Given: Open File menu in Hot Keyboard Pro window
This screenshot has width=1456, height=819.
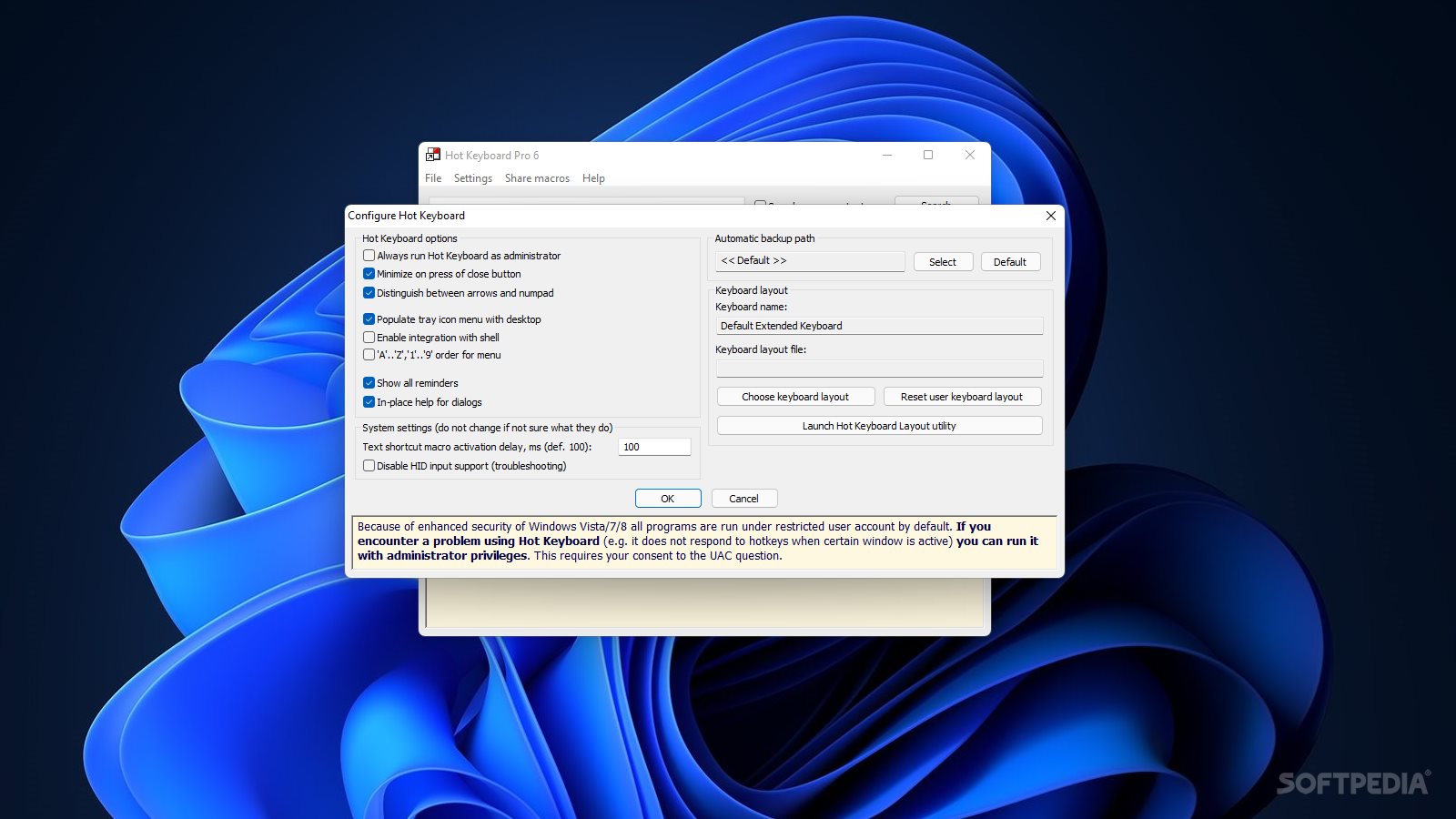Looking at the screenshot, I should click(433, 178).
